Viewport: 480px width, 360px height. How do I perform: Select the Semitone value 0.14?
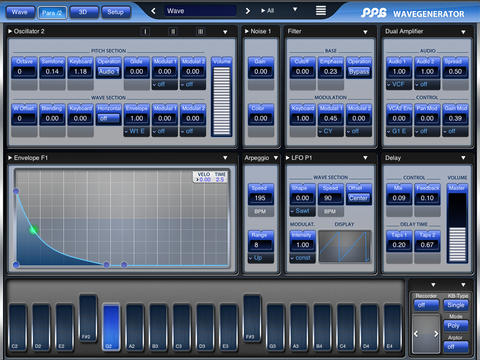click(52, 71)
